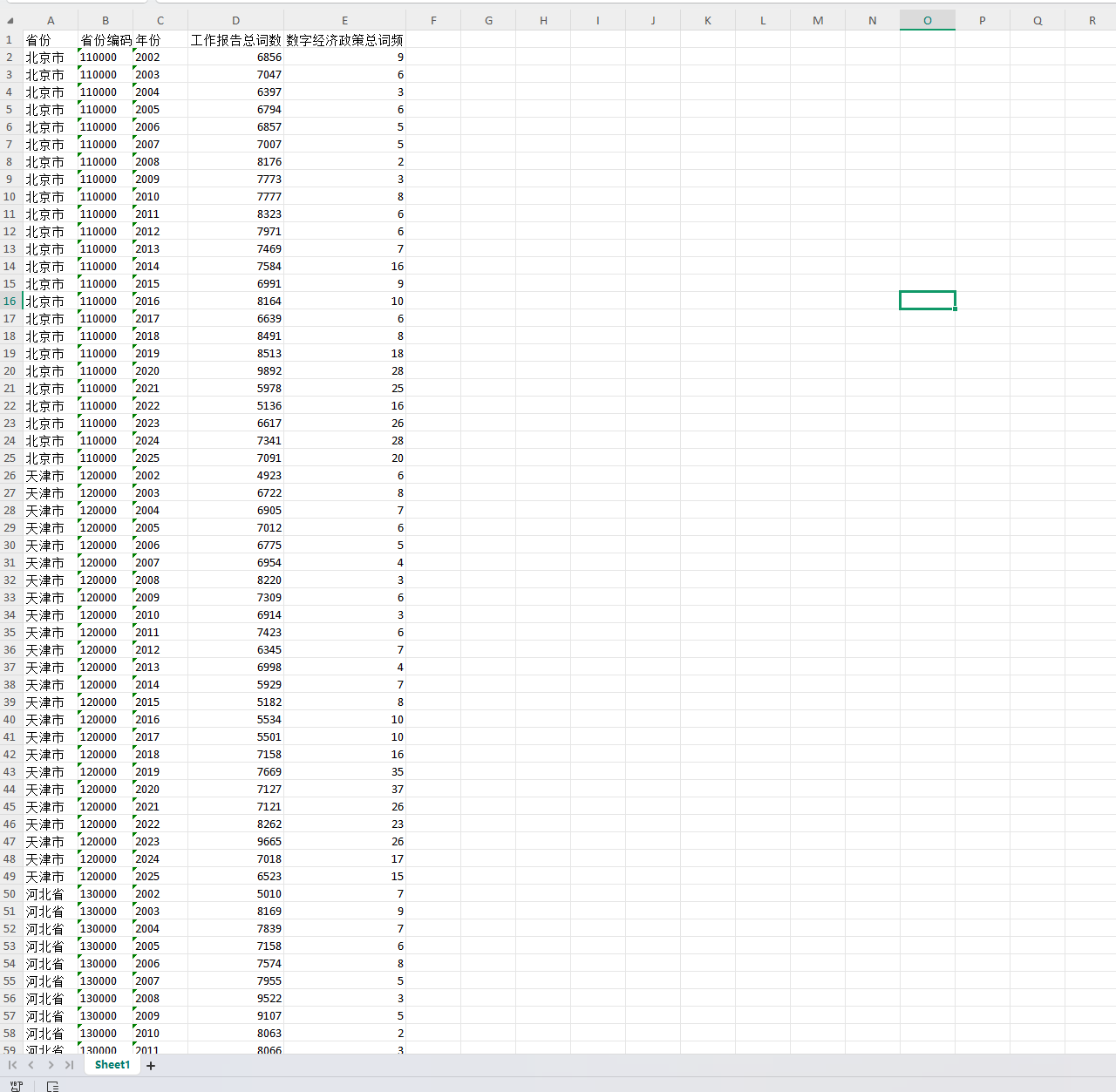Click the reading layout icon in status bar

point(52,1086)
